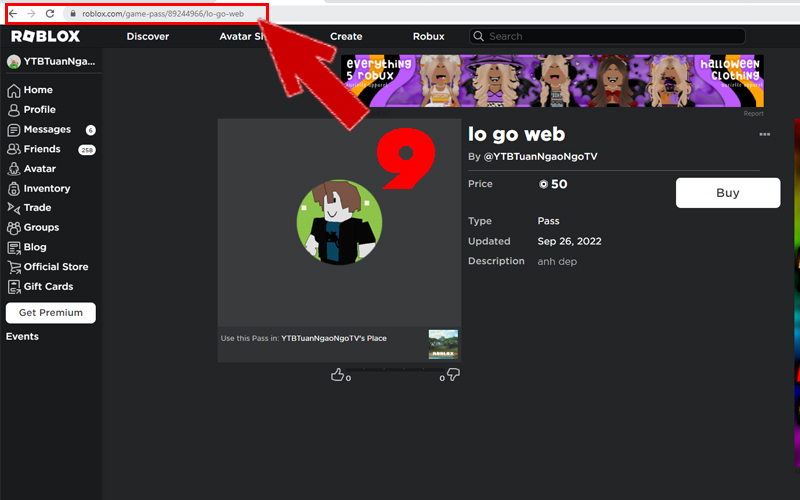This screenshot has width=800, height=500.
Task: Click the thumbs up like icon
Action: tap(337, 375)
